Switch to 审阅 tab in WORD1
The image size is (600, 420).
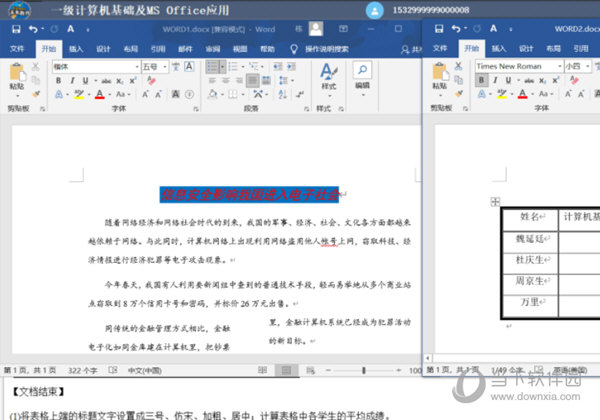tap(213, 49)
